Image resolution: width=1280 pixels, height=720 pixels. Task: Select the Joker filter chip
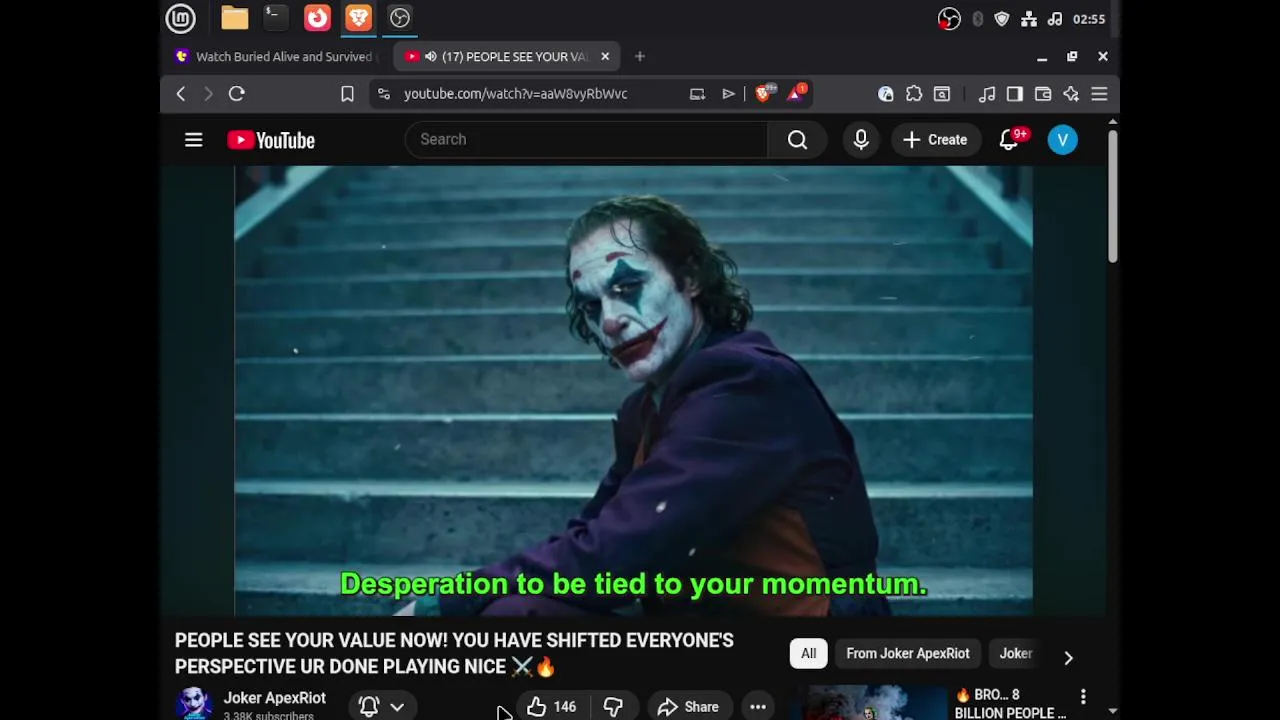tap(1016, 654)
